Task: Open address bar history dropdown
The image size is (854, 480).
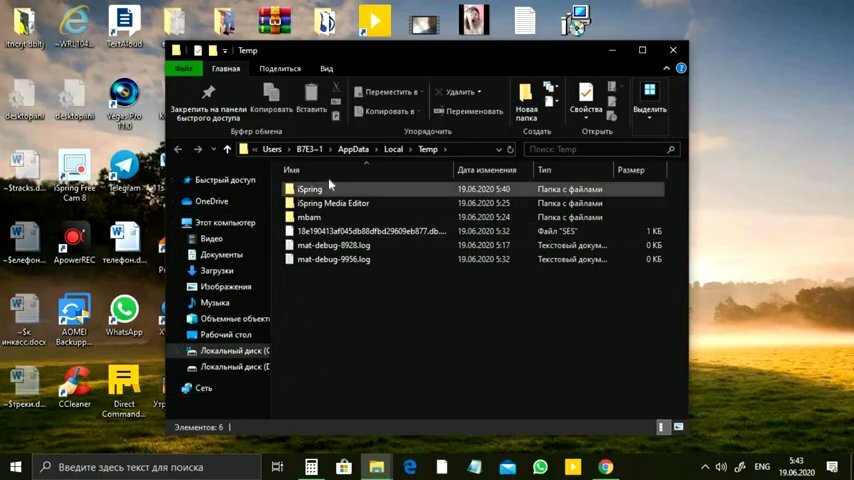Action: pos(498,149)
